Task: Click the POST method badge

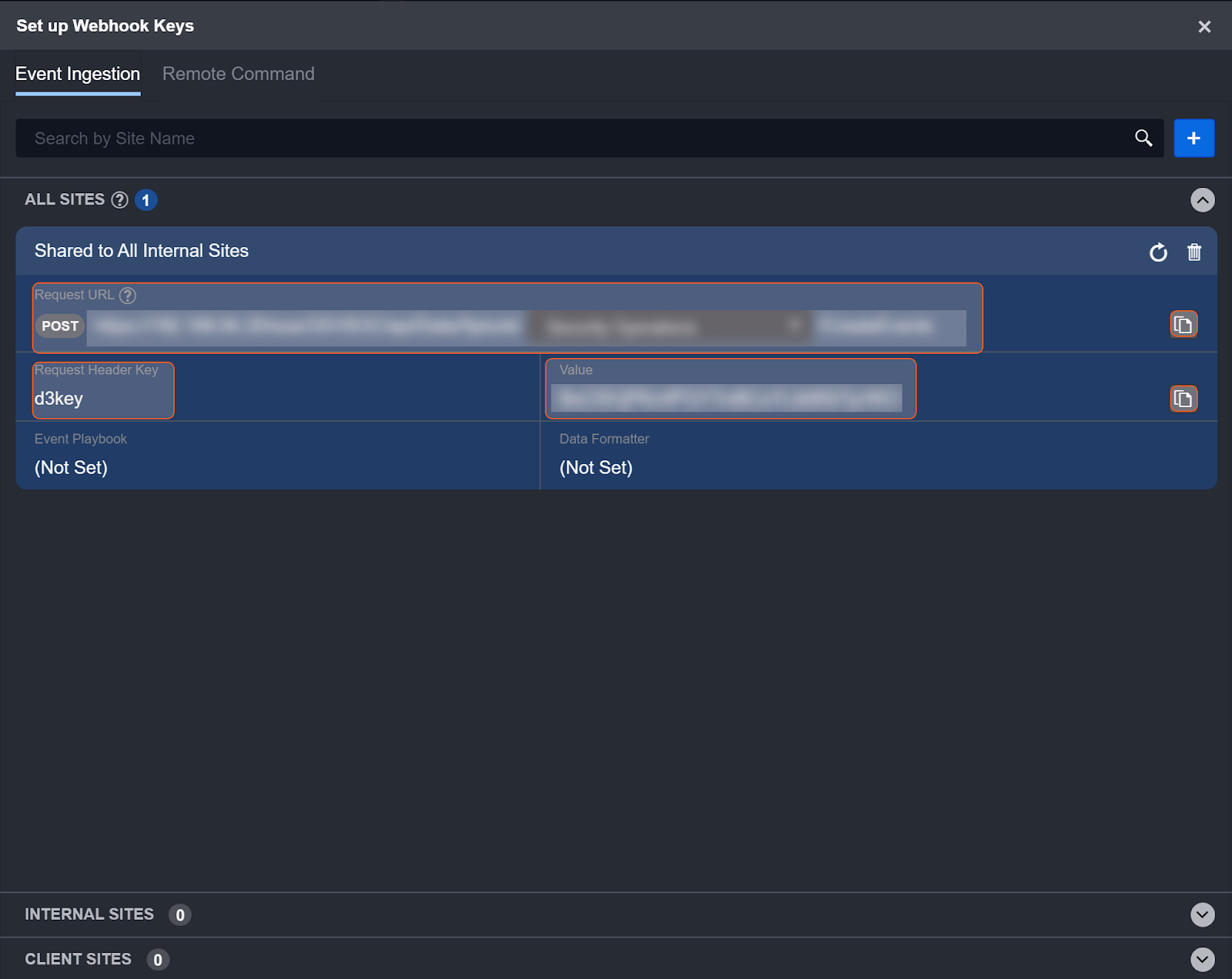Action: 60,326
